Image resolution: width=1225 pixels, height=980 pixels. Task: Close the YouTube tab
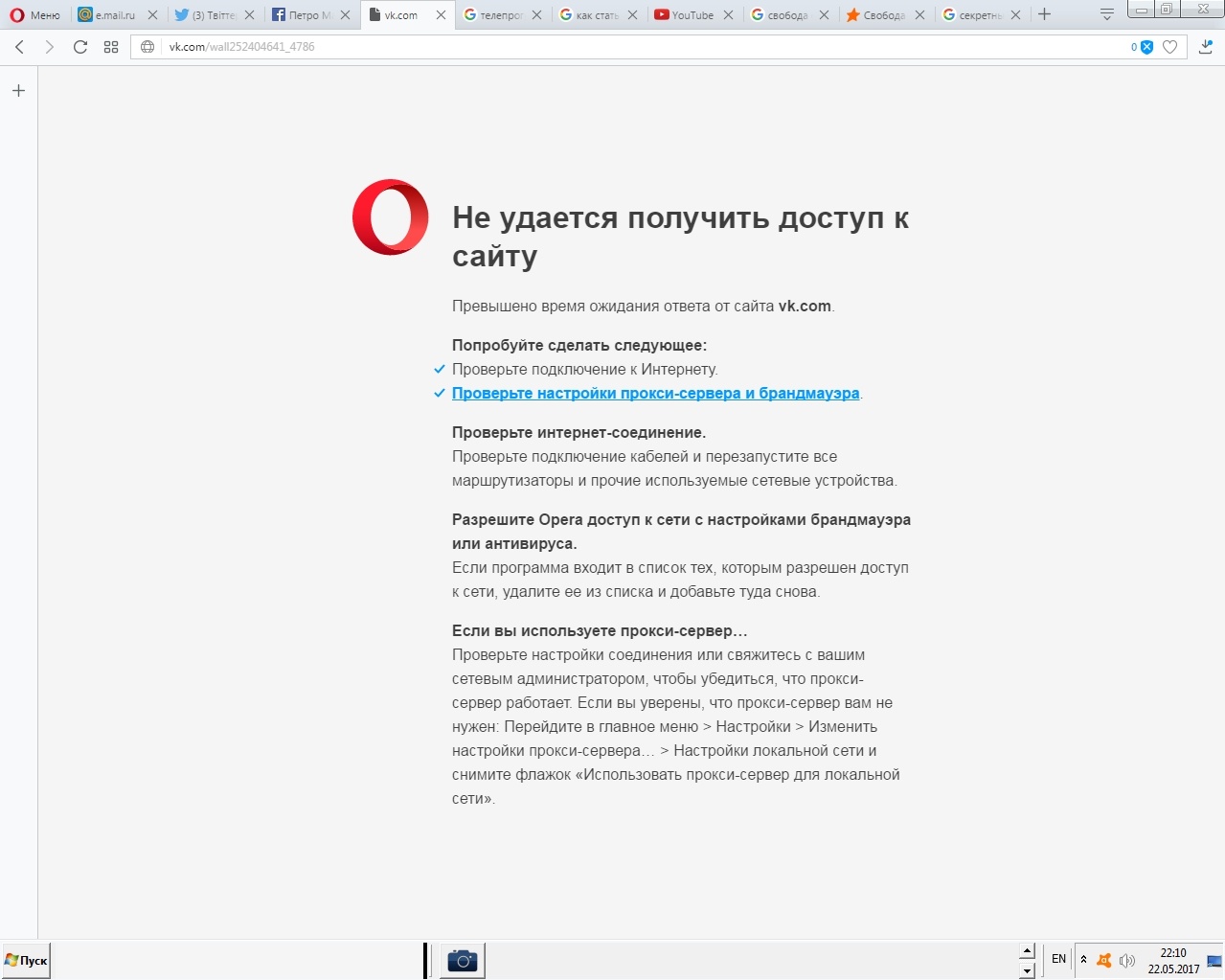coord(728,15)
